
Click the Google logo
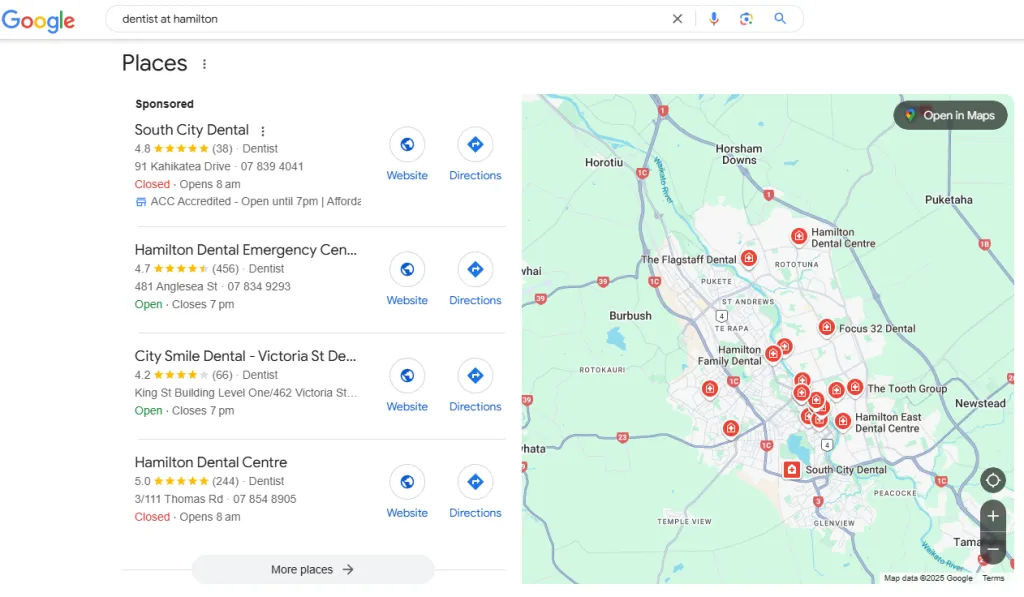38,20
